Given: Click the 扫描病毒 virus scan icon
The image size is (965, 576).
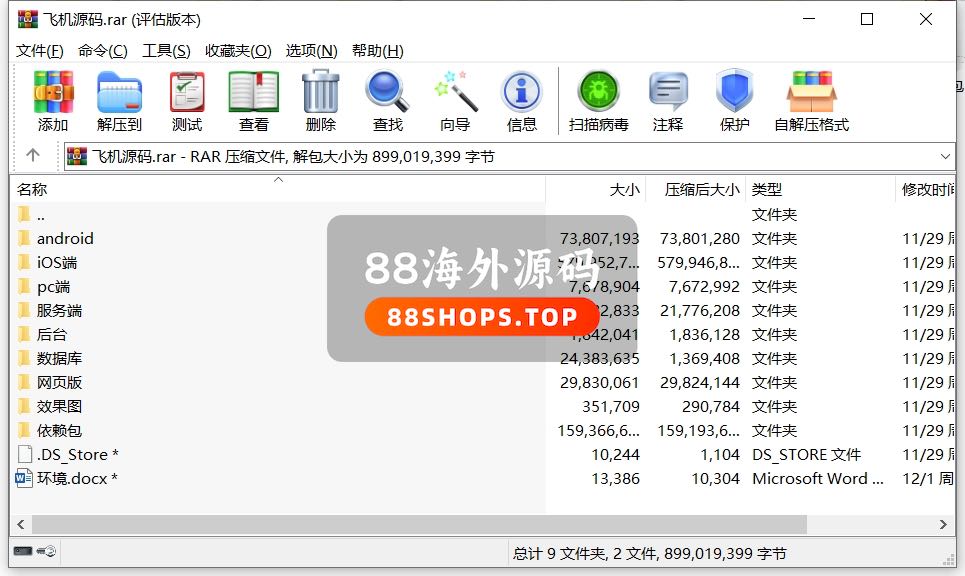Looking at the screenshot, I should point(598,101).
